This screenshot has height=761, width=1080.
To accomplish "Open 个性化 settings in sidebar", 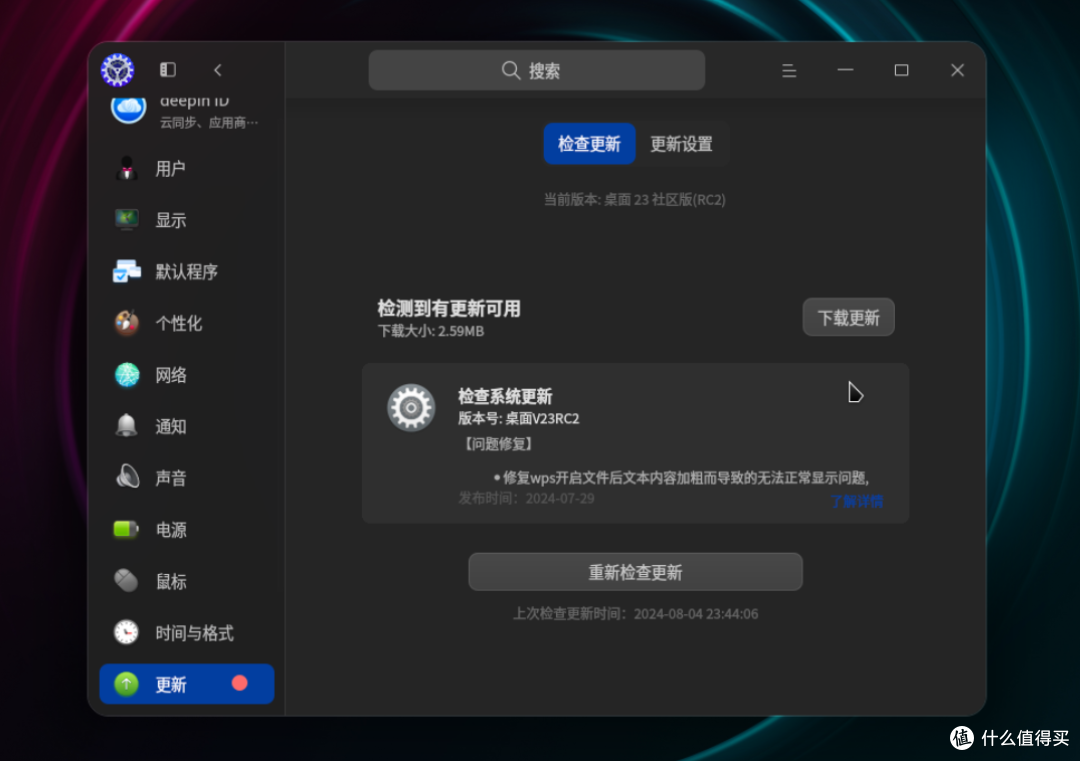I will click(x=187, y=323).
